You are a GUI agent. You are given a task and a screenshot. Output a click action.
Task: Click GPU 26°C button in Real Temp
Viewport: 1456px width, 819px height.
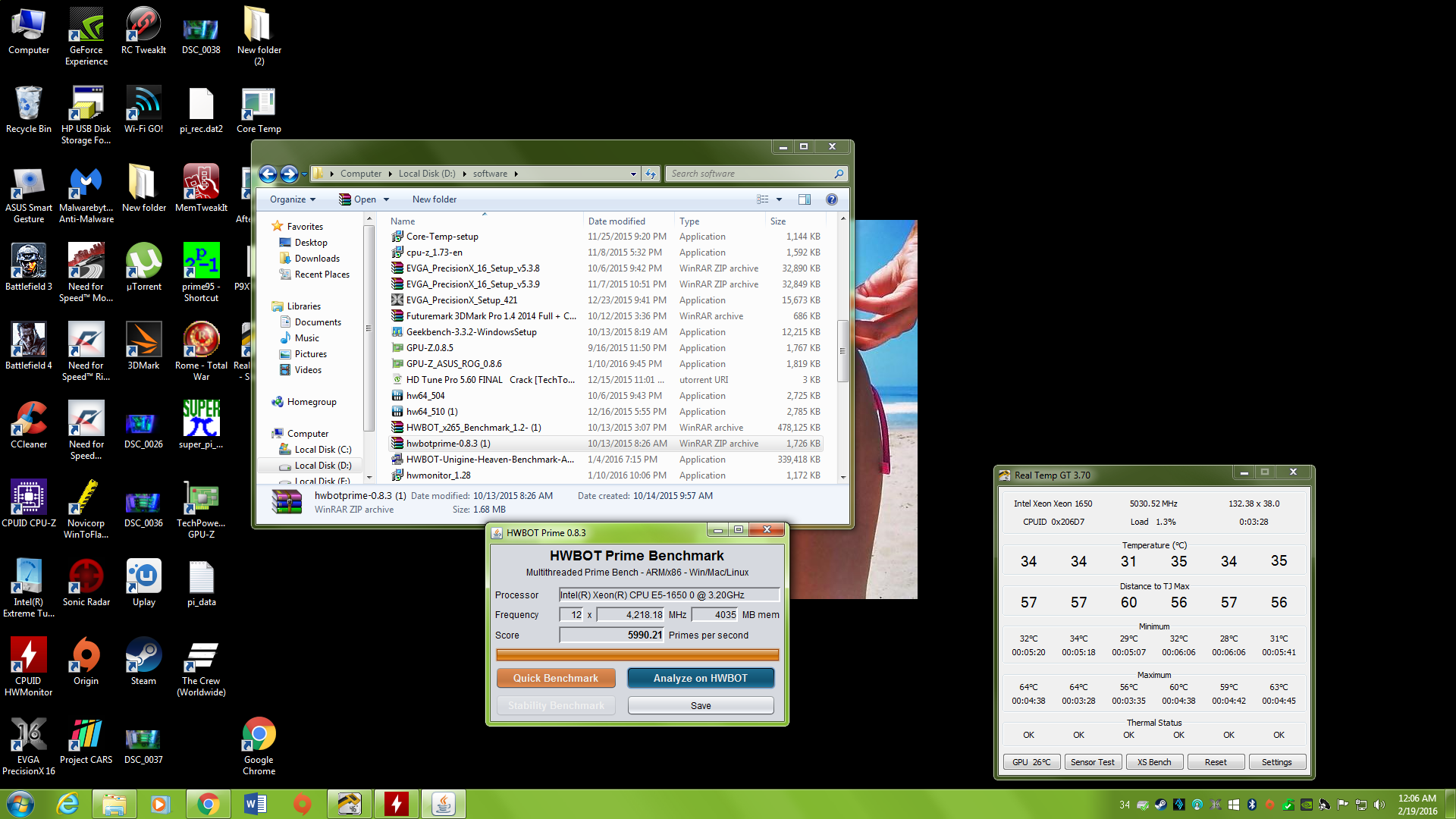click(1031, 762)
